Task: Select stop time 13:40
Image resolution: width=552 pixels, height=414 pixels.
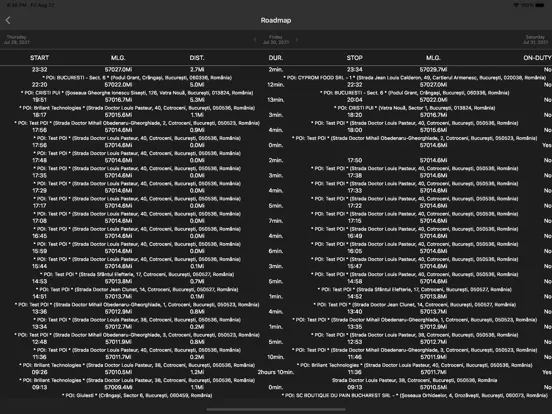Action: (355, 312)
